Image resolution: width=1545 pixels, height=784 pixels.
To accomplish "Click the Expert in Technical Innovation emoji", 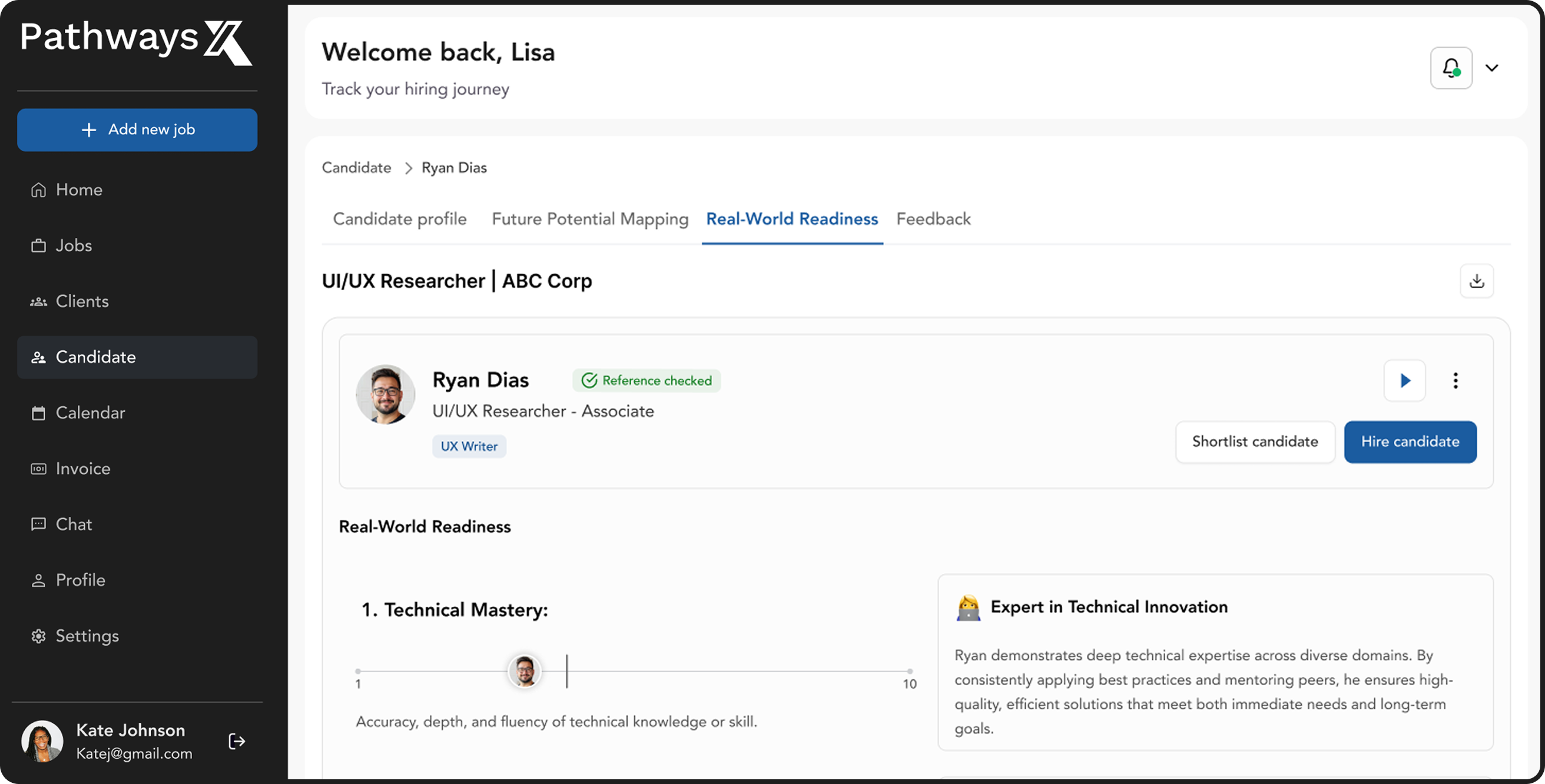I will coord(968,608).
